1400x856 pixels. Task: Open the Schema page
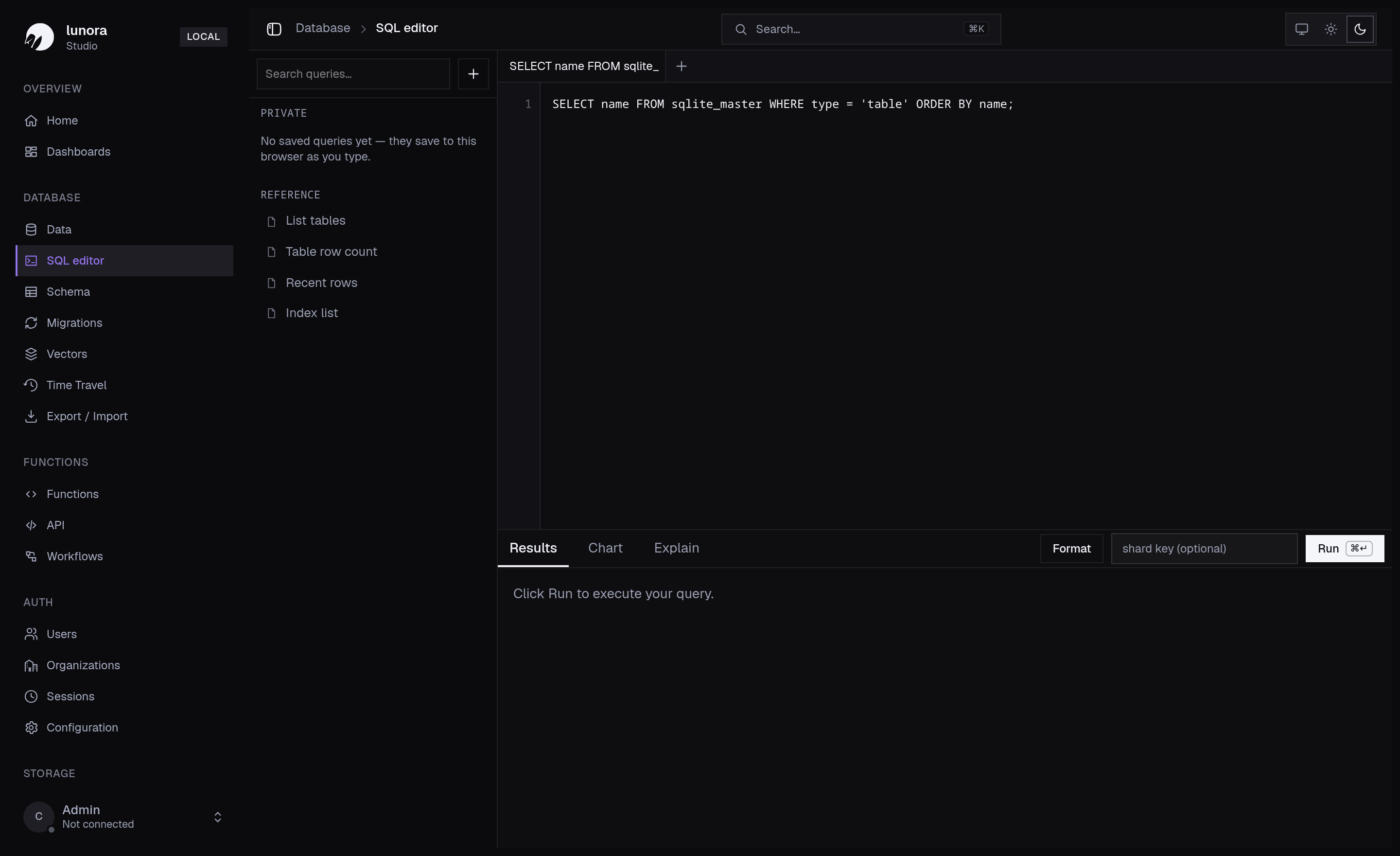tap(124, 292)
